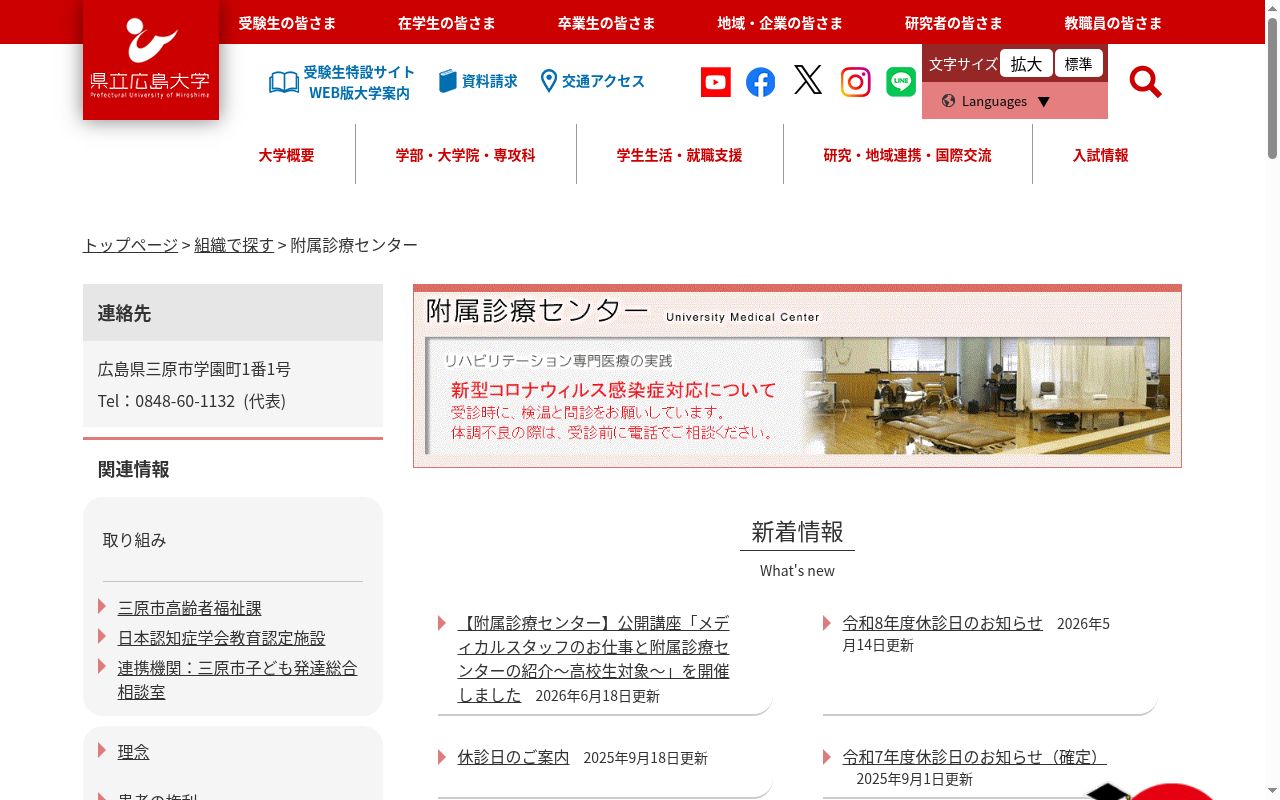Screen dimensions: 1280x800
Task: Open the 学部・大学院・専攻科 navigation item
Action: [x=466, y=155]
